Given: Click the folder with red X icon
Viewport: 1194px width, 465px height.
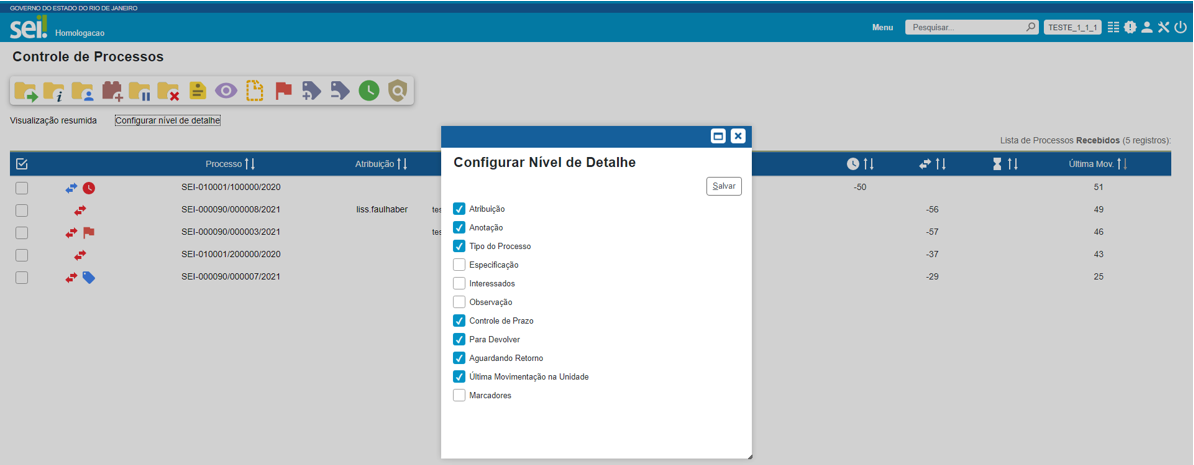Looking at the screenshot, I should point(168,91).
